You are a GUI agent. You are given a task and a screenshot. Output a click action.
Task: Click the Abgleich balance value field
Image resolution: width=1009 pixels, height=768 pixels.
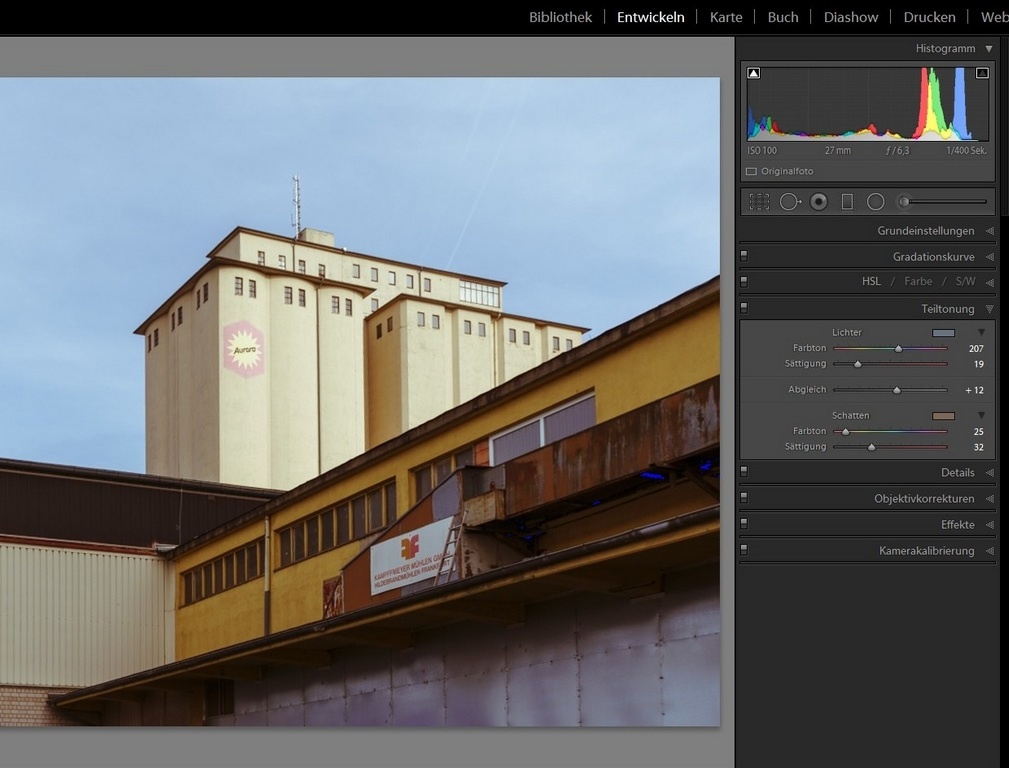click(x=974, y=390)
